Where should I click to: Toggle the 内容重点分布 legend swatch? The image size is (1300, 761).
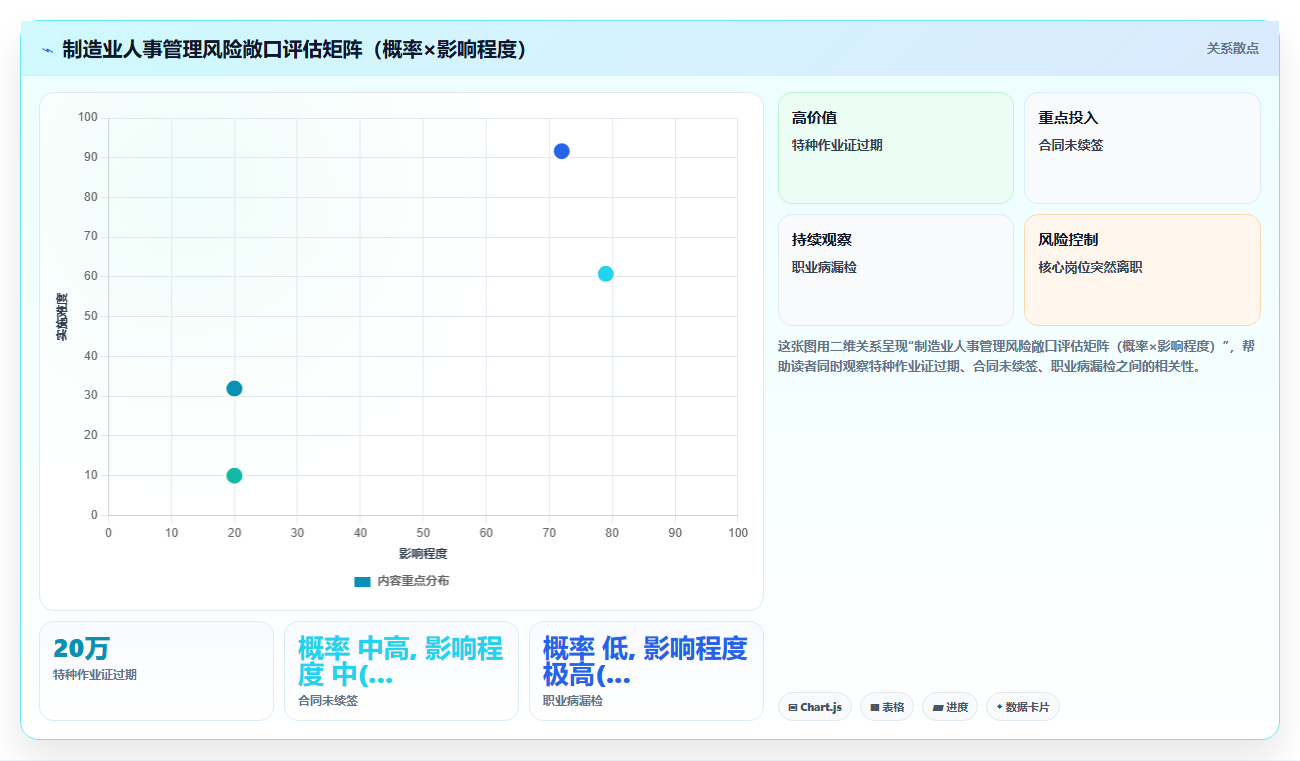362,581
